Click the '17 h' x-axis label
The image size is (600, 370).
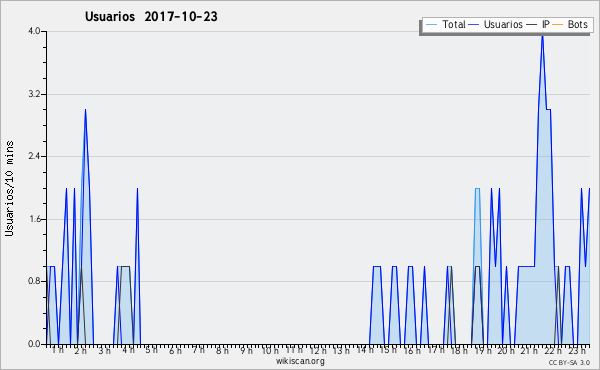point(436,350)
